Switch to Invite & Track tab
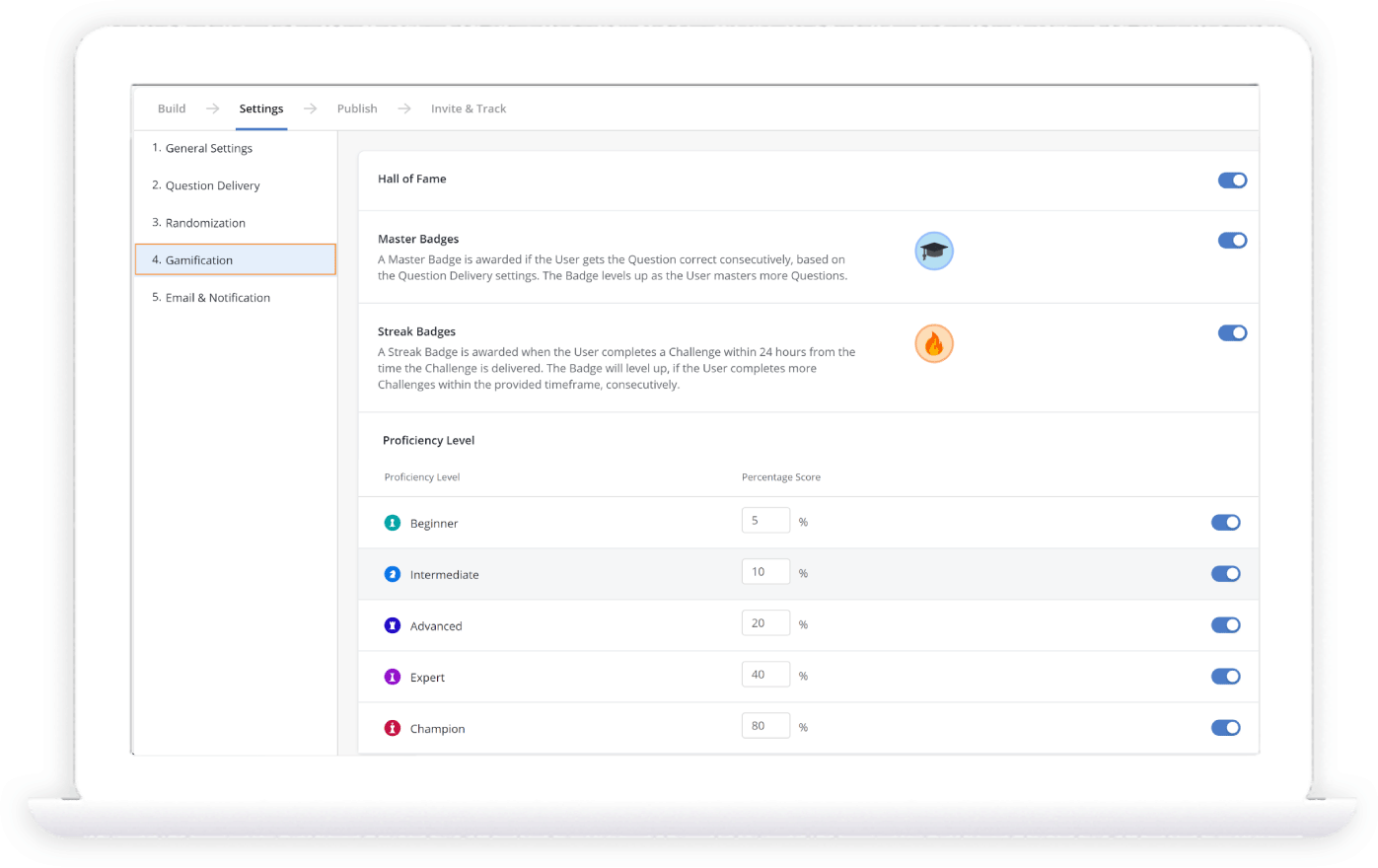Viewport: 1378px width, 868px height. pos(468,108)
